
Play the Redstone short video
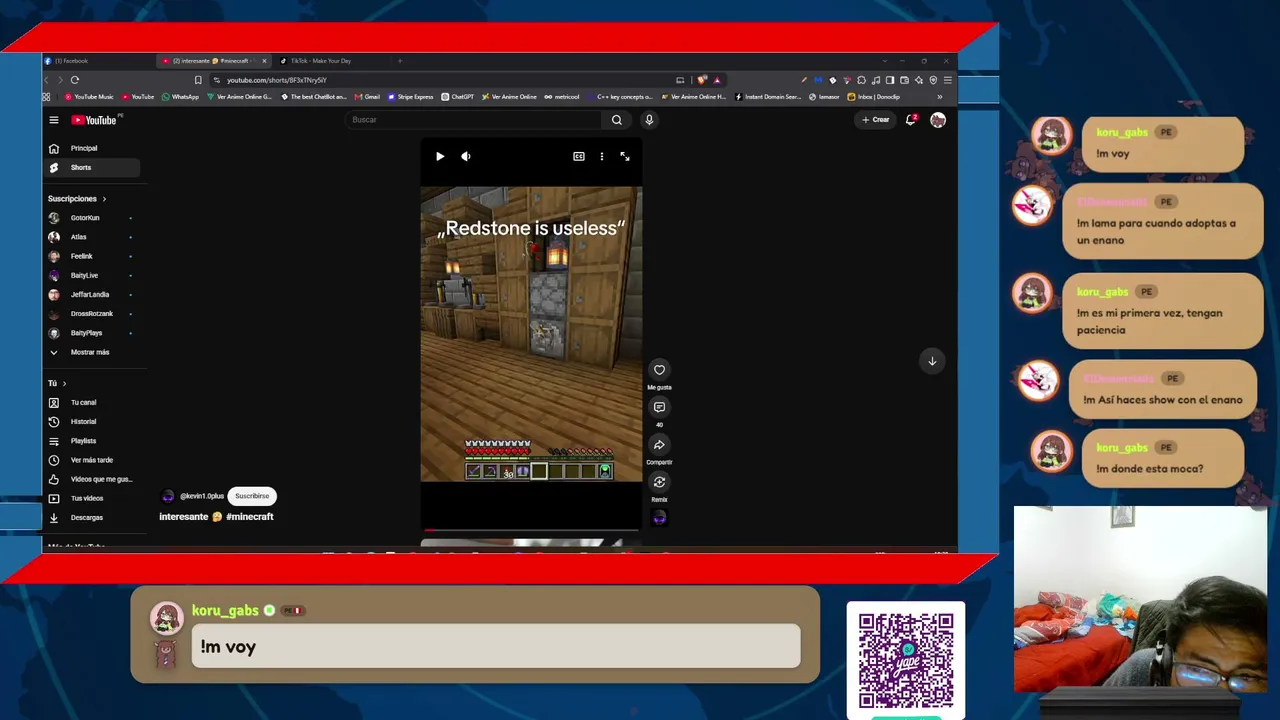(x=440, y=156)
